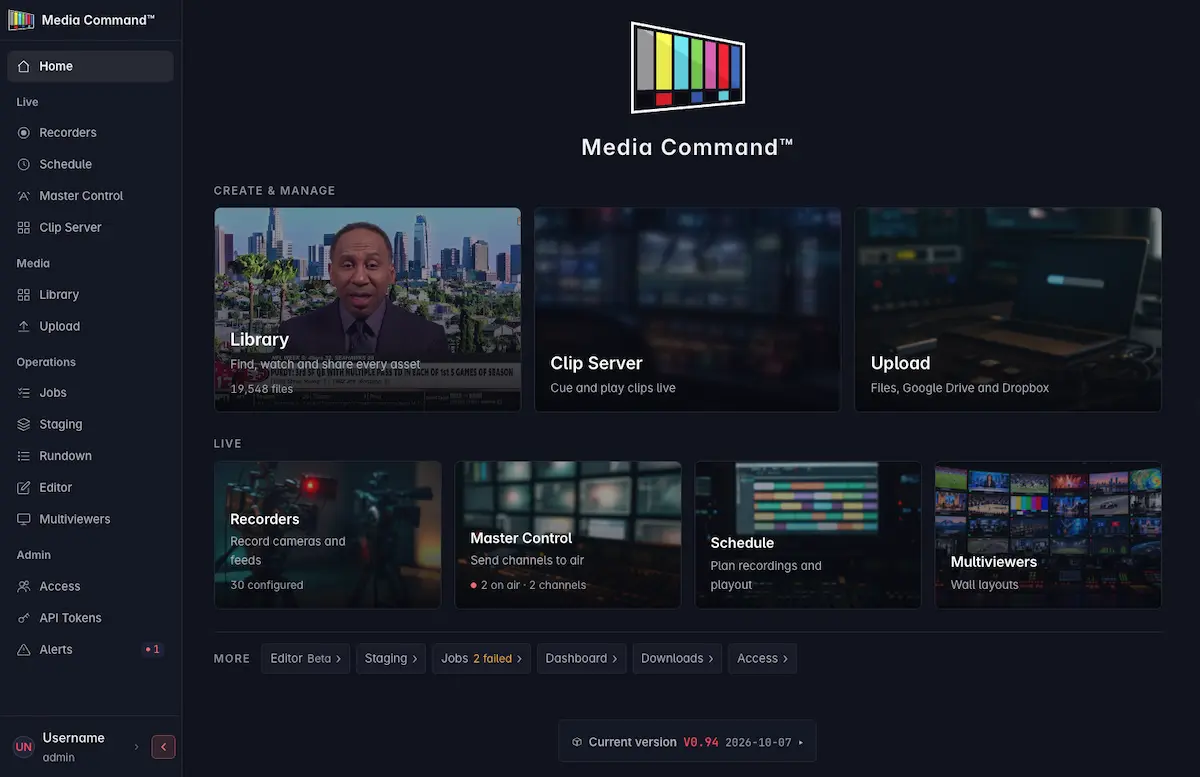1200x777 pixels.
Task: Open Jobs 2 failed chip
Action: click(x=482, y=658)
